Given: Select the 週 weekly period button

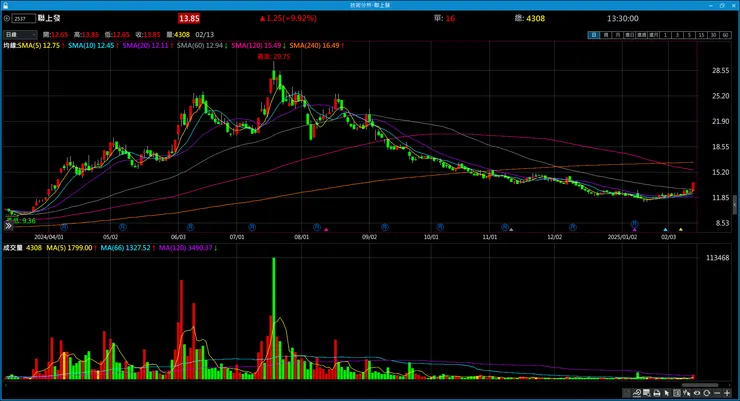Looking at the screenshot, I should tap(606, 35).
